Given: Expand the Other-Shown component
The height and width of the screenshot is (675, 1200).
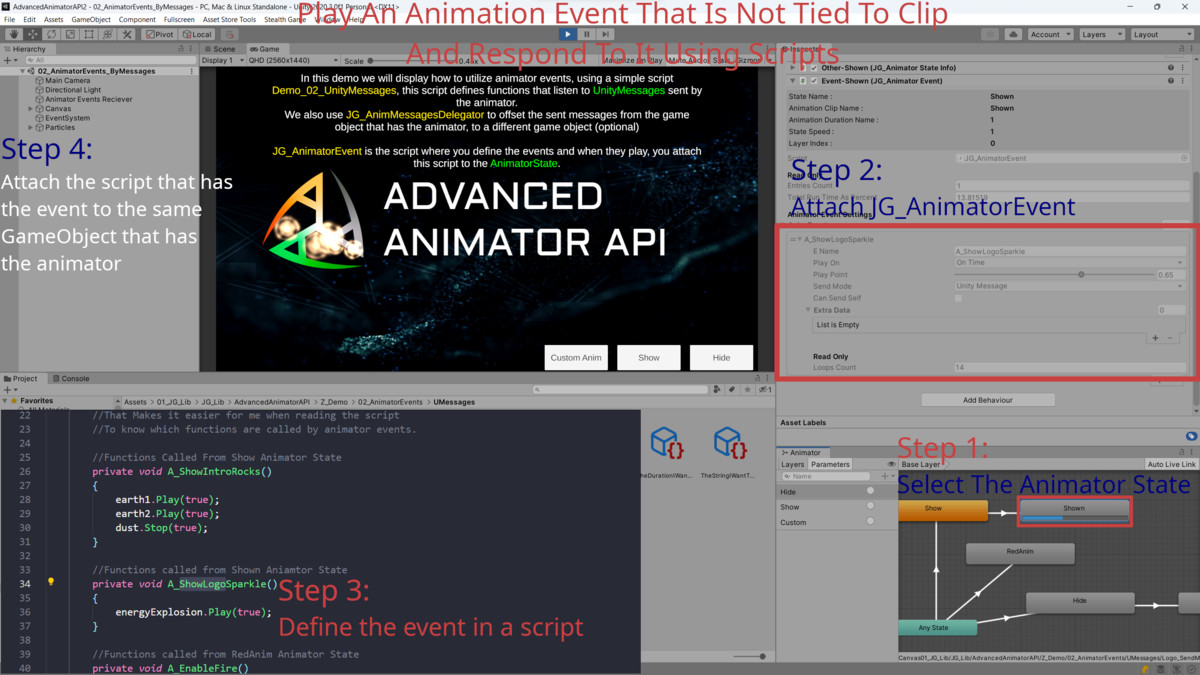Looking at the screenshot, I should pyautogui.click(x=793, y=68).
